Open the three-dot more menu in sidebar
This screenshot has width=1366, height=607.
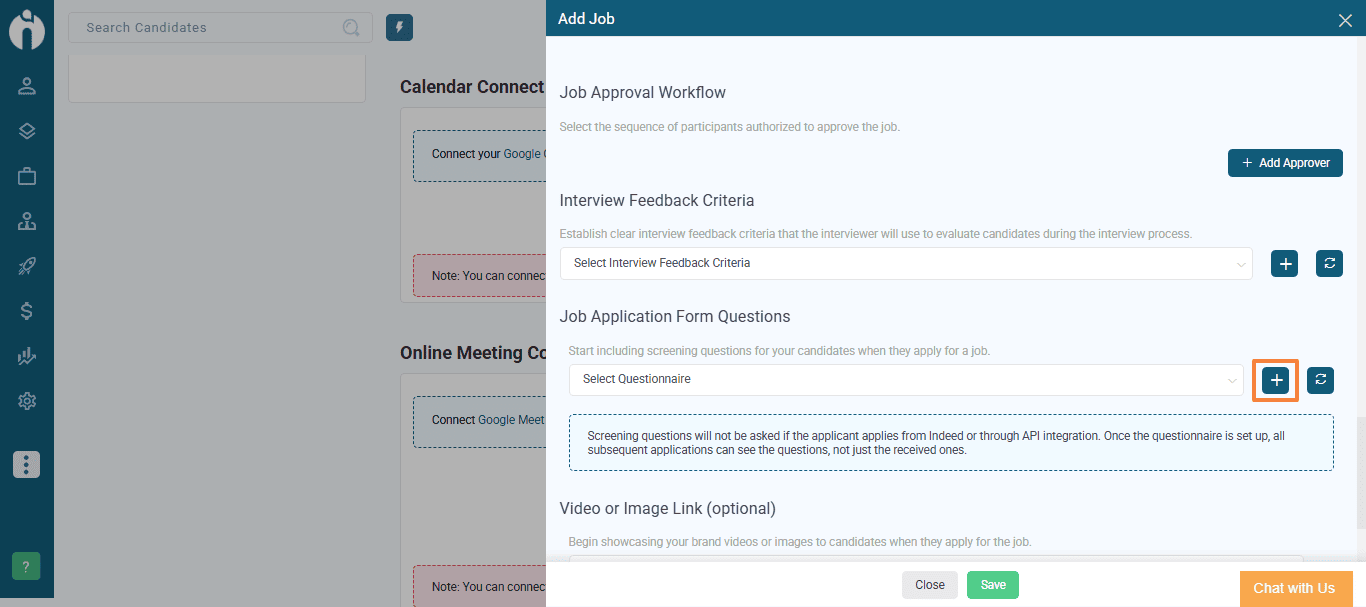coord(27,465)
